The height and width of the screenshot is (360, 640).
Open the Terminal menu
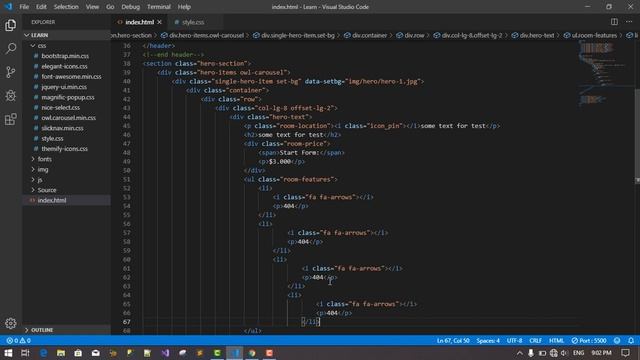159,7
